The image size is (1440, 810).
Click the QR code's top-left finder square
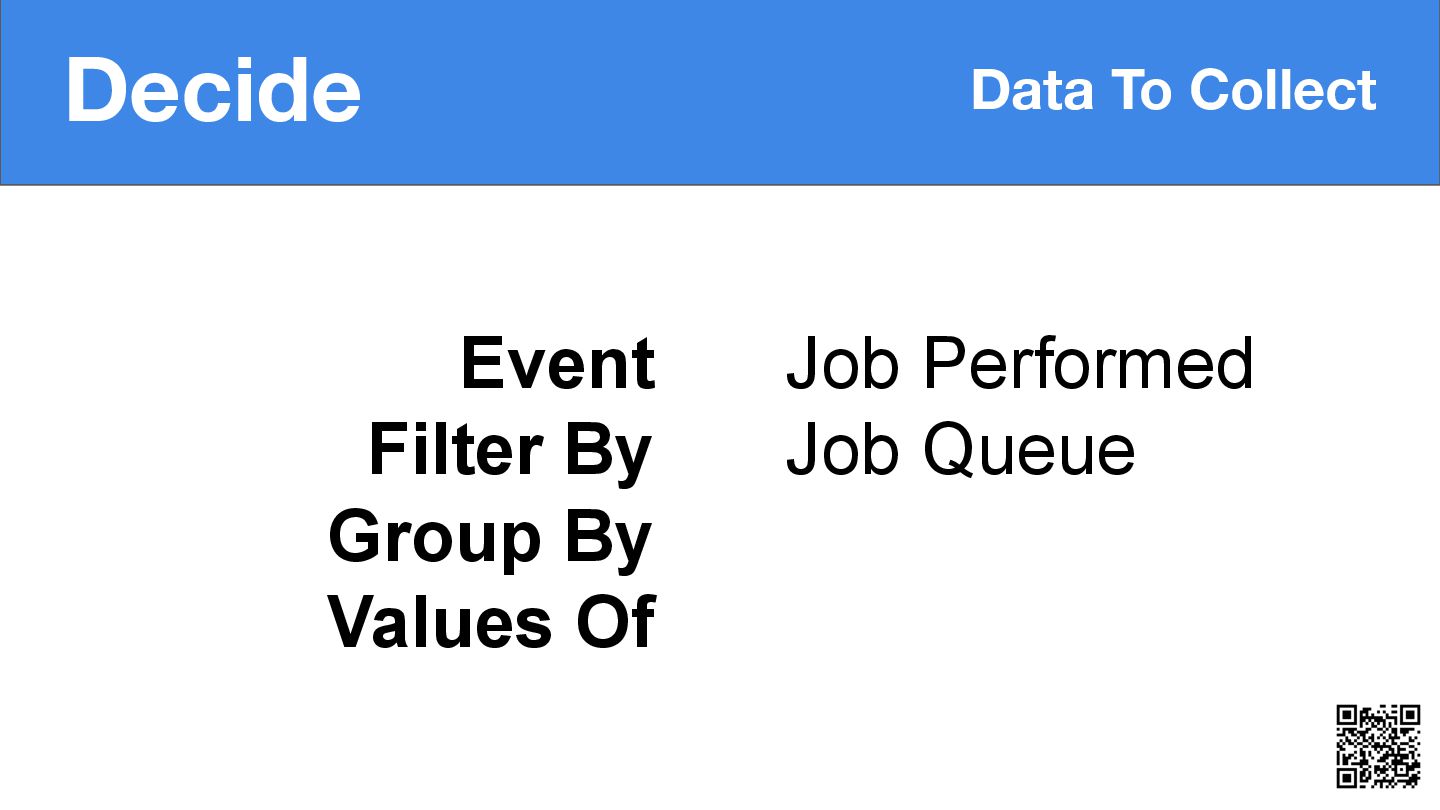pyautogui.click(x=1347, y=715)
